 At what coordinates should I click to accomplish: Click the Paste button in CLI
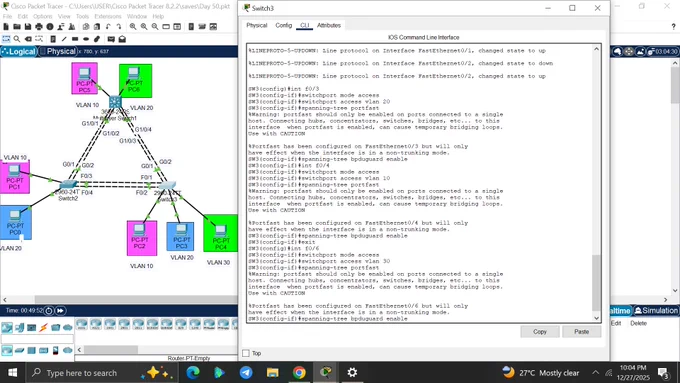coord(582,332)
